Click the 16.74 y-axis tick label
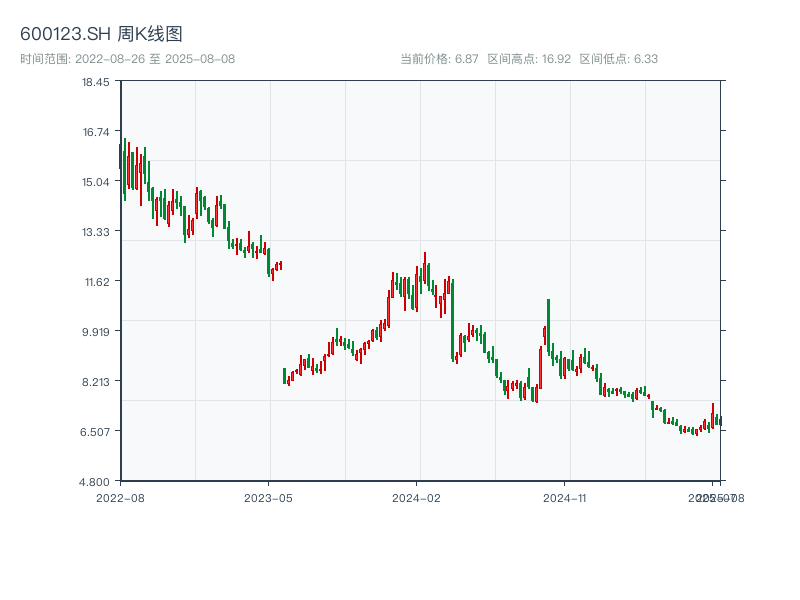The height and width of the screenshot is (600, 800). pos(95,131)
